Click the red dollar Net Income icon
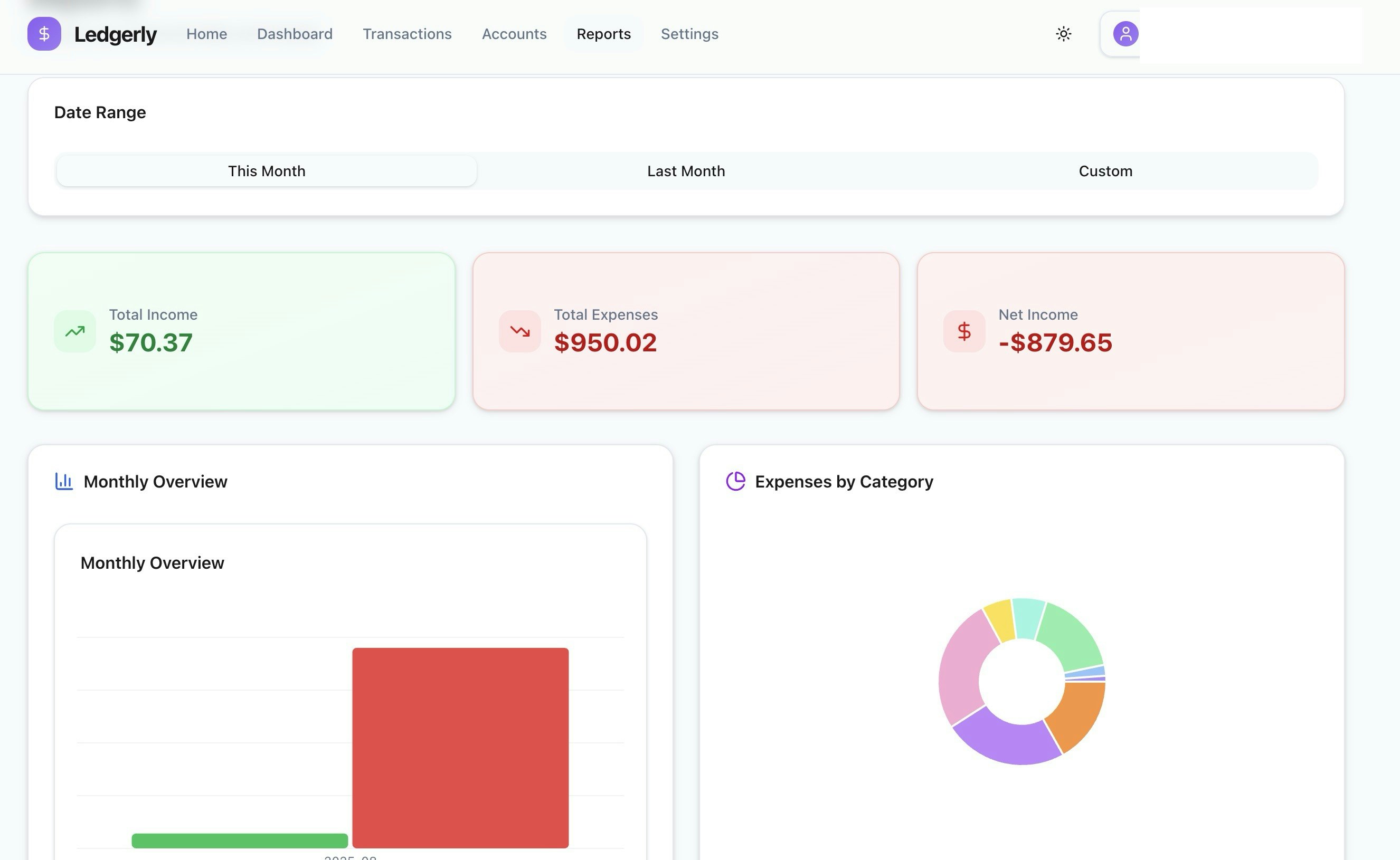 pyautogui.click(x=964, y=331)
